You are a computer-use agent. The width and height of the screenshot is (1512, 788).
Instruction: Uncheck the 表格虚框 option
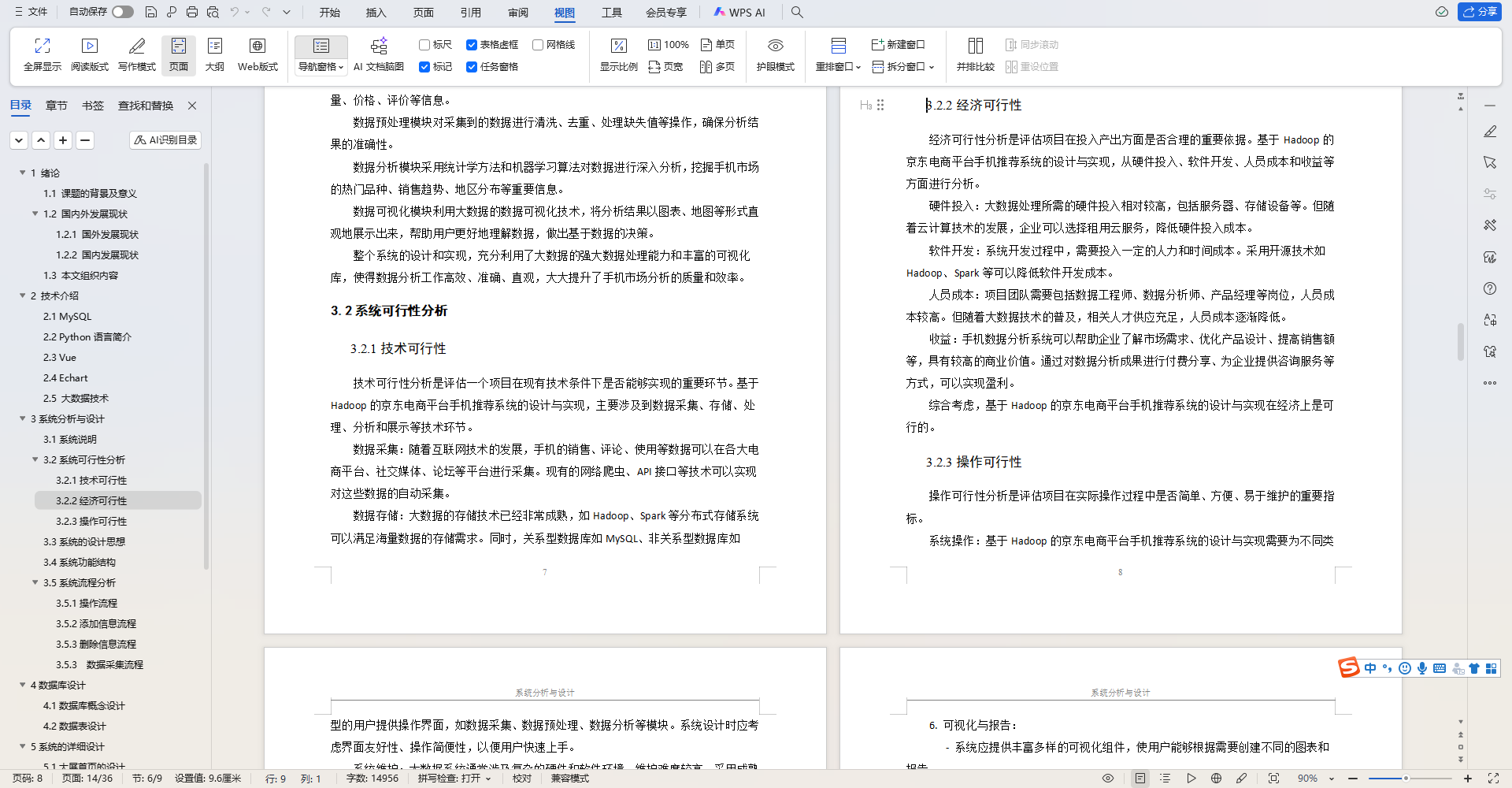point(472,44)
